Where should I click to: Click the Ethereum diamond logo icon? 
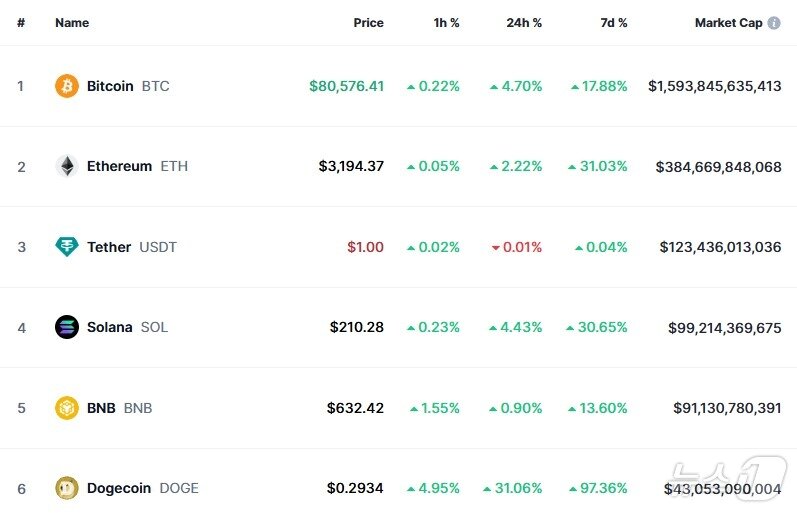tap(67, 166)
